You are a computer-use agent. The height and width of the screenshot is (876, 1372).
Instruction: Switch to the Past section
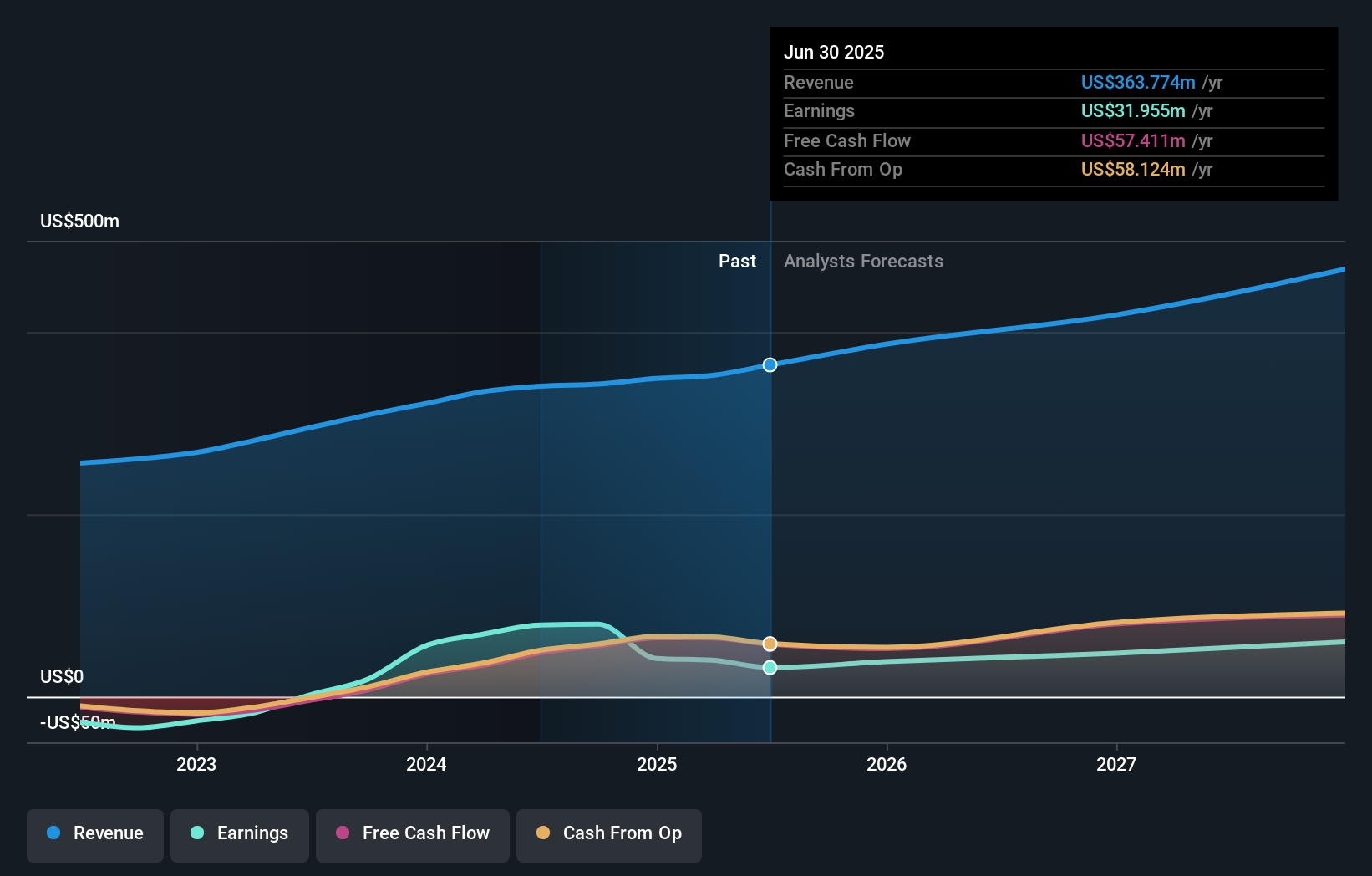click(737, 261)
